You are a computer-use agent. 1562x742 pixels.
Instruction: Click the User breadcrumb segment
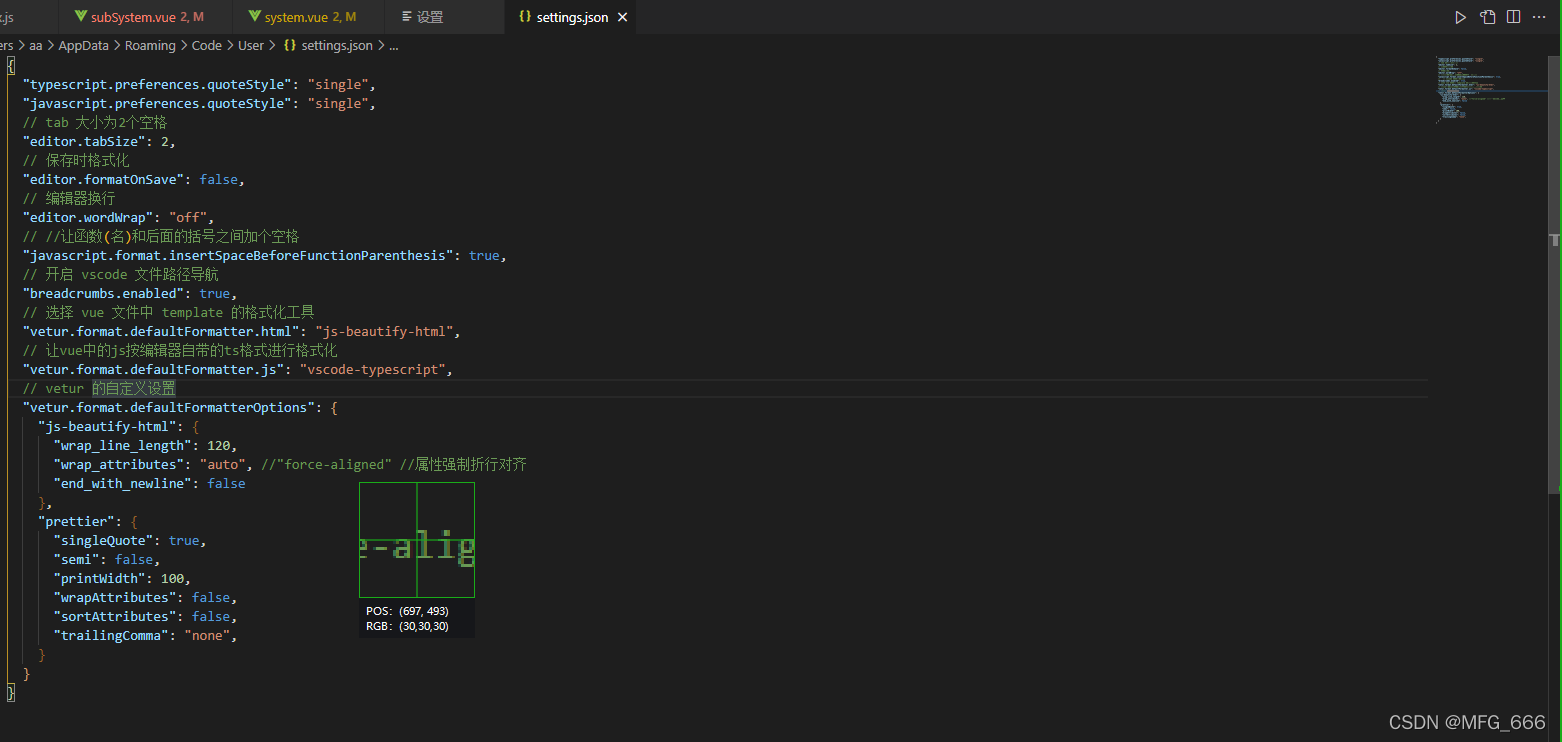[x=251, y=45]
